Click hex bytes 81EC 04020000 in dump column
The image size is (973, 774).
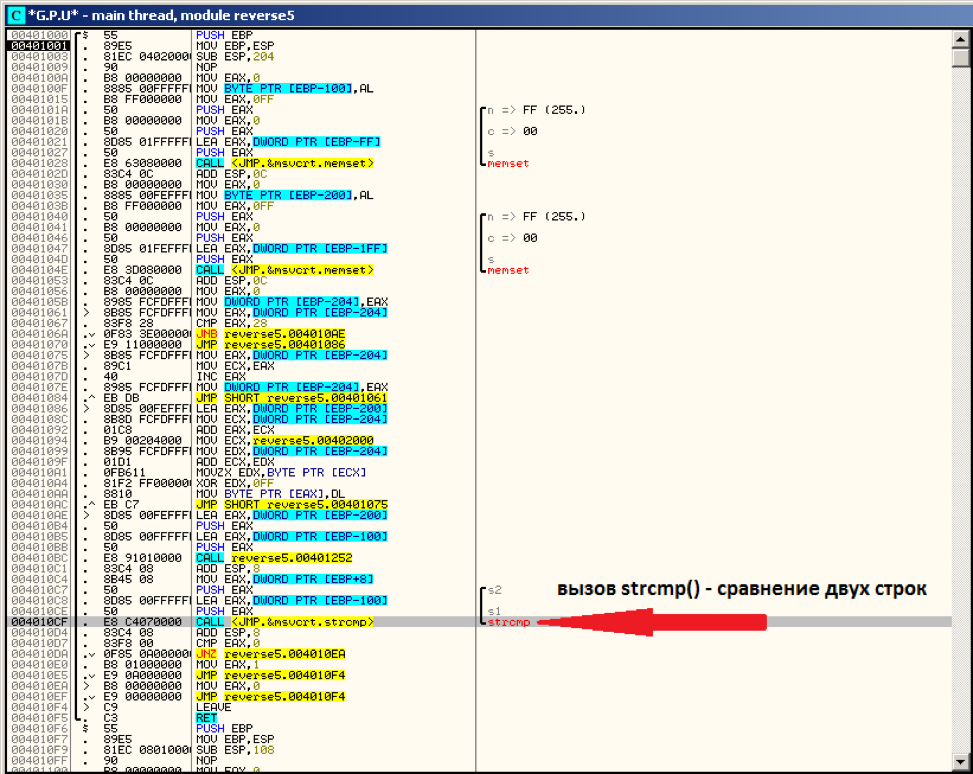pyautogui.click(x=146, y=56)
